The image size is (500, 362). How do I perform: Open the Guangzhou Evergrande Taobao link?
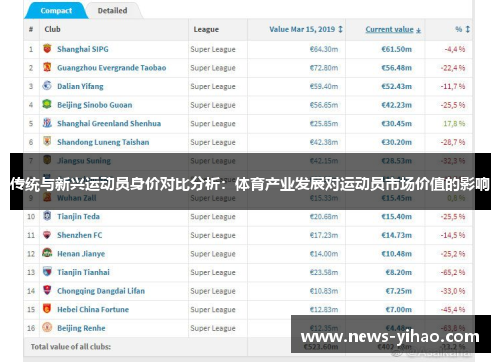(x=111, y=68)
